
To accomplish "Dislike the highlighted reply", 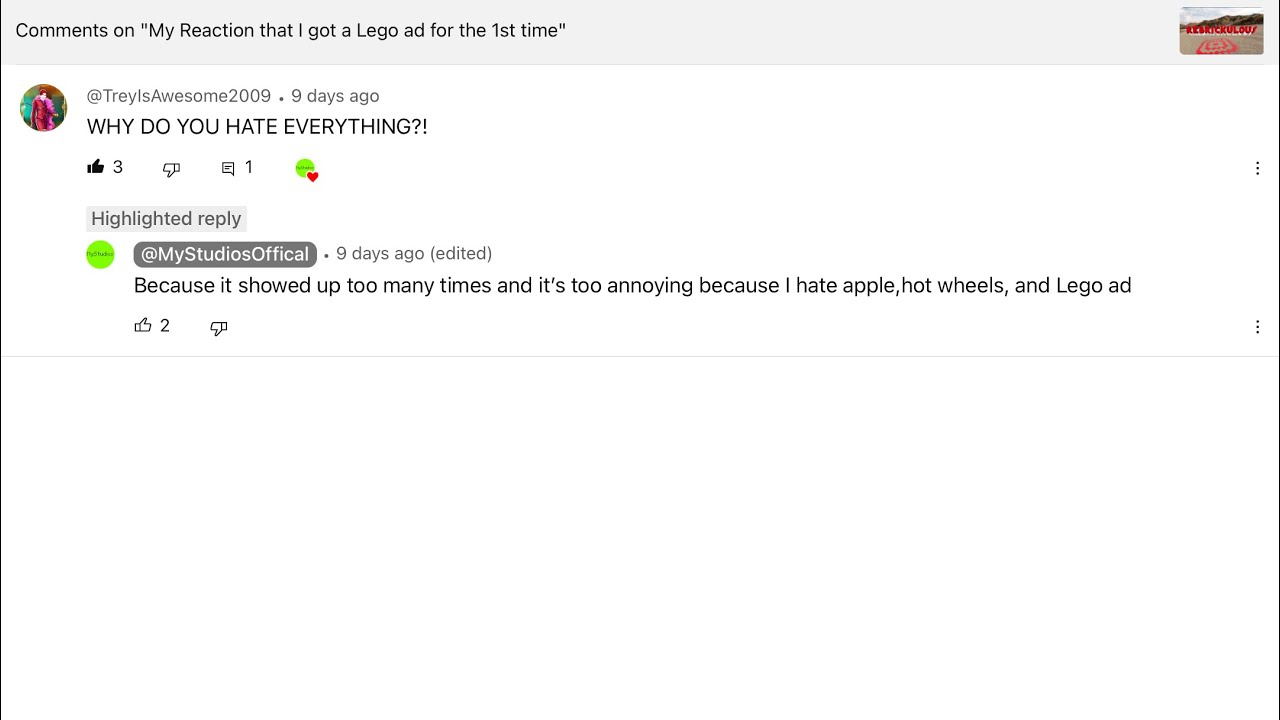I will (219, 328).
